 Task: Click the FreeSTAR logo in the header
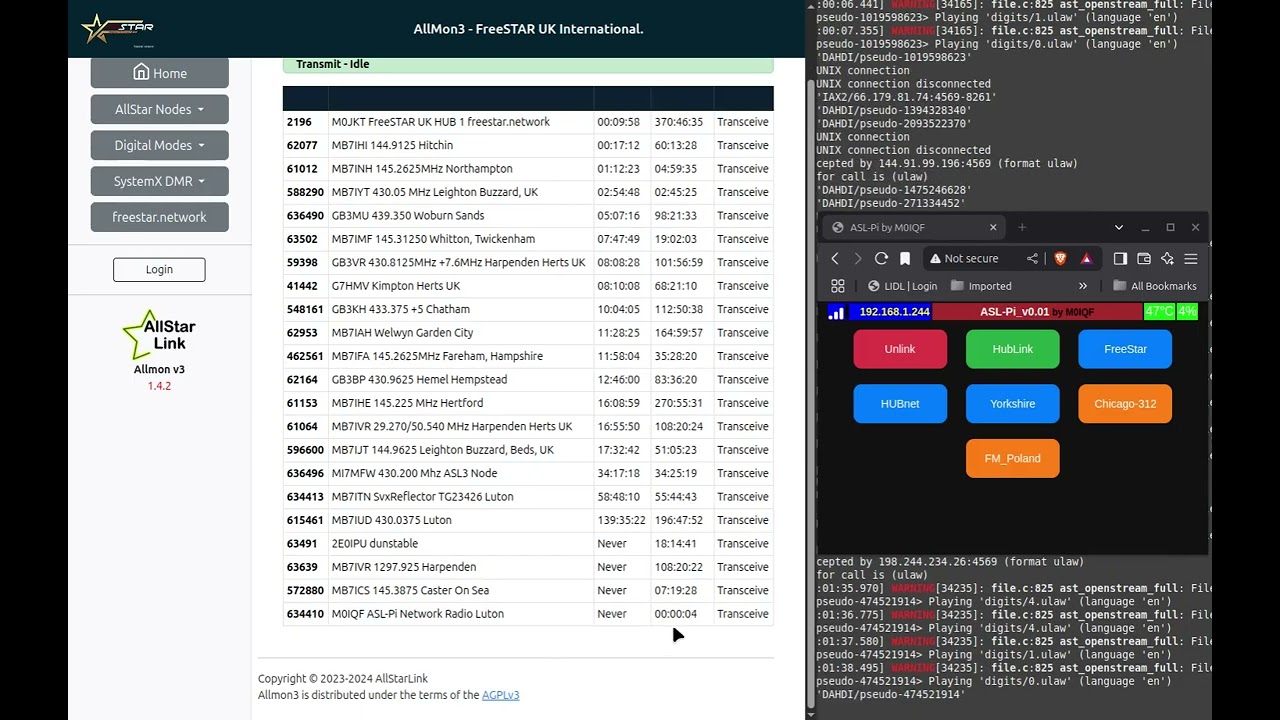coord(117,29)
